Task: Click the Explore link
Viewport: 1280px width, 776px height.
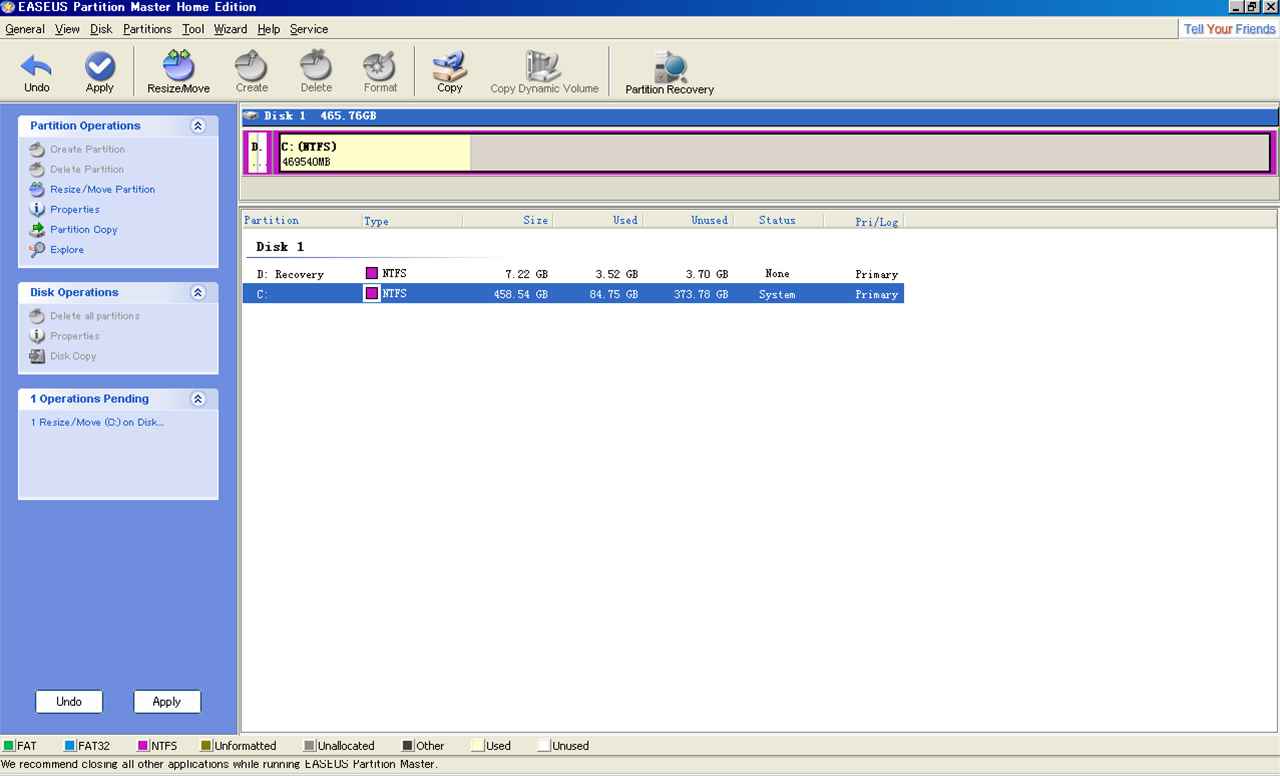Action: point(67,249)
